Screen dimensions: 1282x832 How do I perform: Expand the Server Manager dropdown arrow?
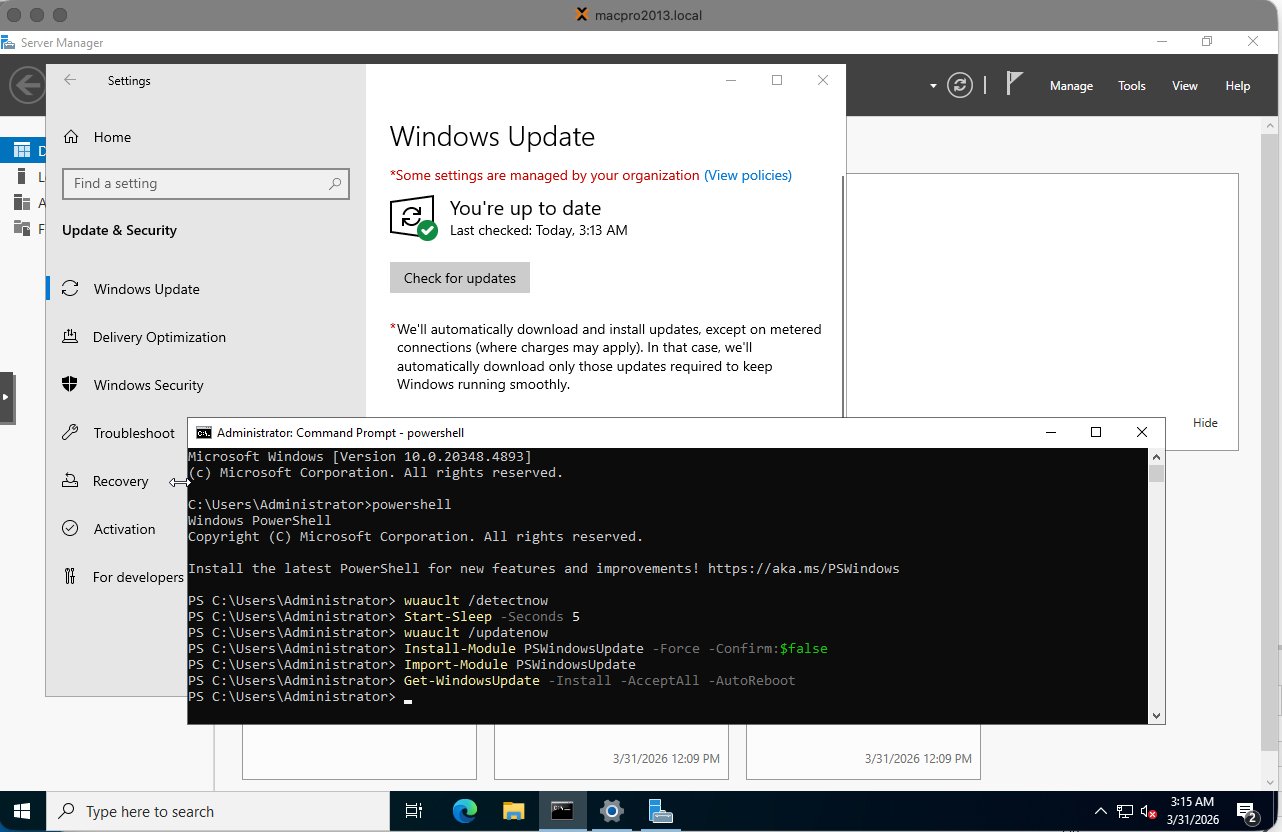[933, 86]
